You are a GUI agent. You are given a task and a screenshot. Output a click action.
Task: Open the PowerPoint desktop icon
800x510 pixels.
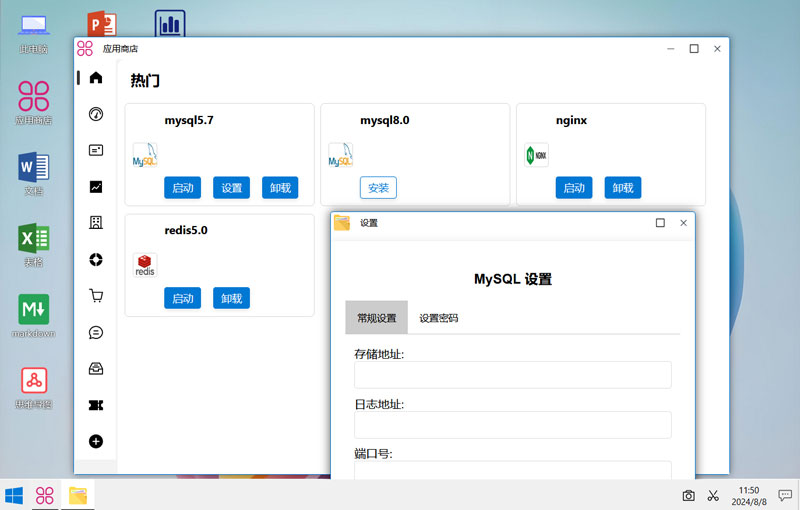(x=102, y=23)
